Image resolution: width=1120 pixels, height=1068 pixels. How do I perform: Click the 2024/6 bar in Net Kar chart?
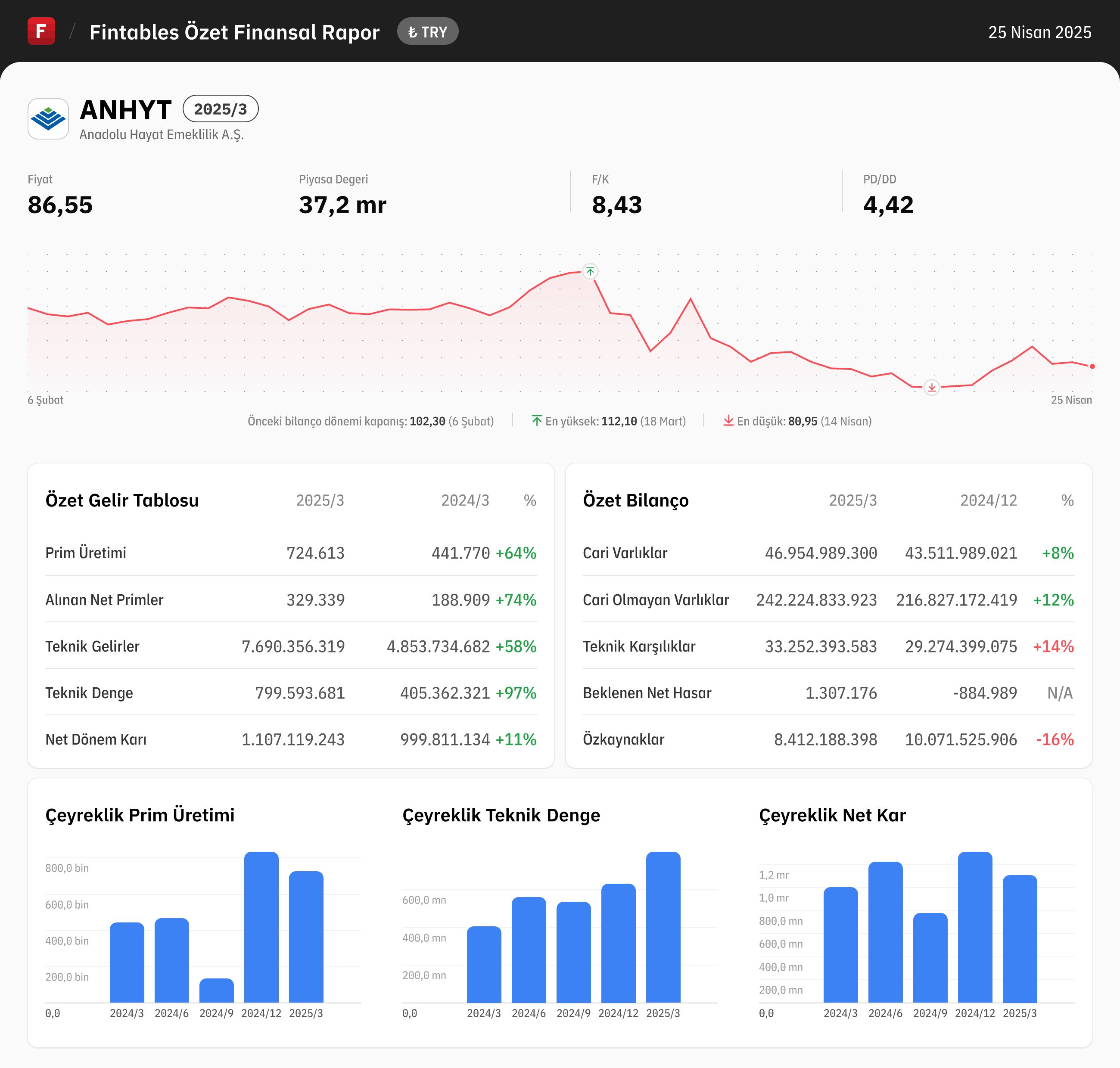pos(885,932)
